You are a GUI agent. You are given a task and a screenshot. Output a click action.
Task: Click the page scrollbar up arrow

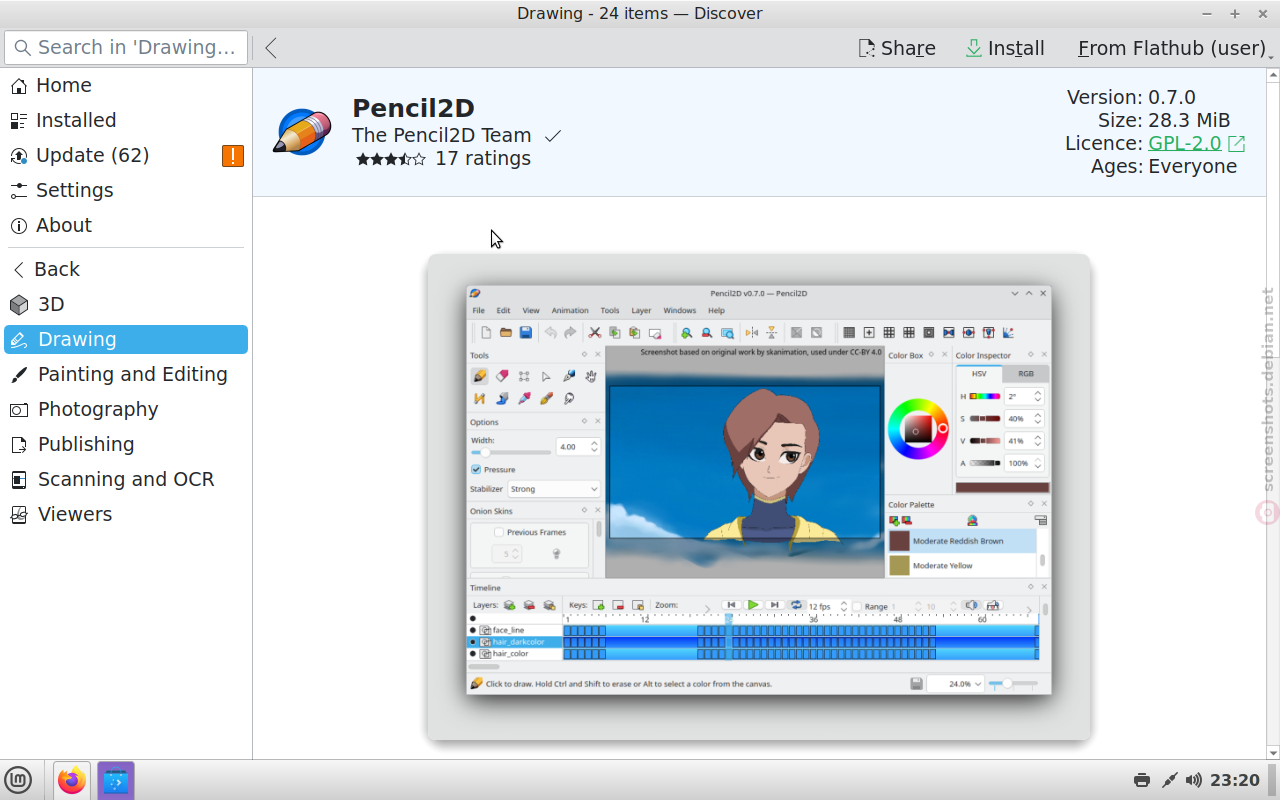pyautogui.click(x=1273, y=75)
